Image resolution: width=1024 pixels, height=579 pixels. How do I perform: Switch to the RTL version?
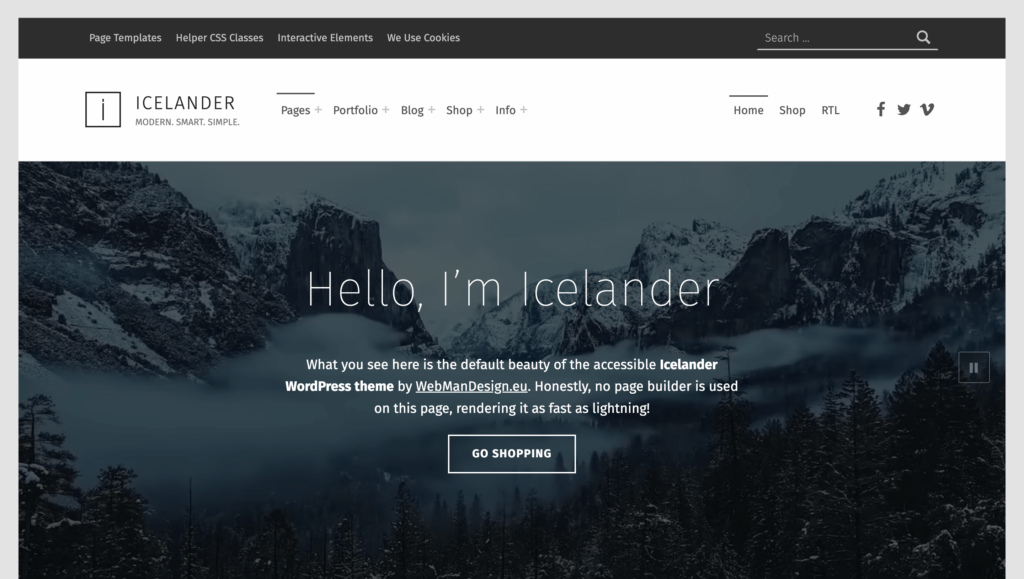(x=830, y=110)
